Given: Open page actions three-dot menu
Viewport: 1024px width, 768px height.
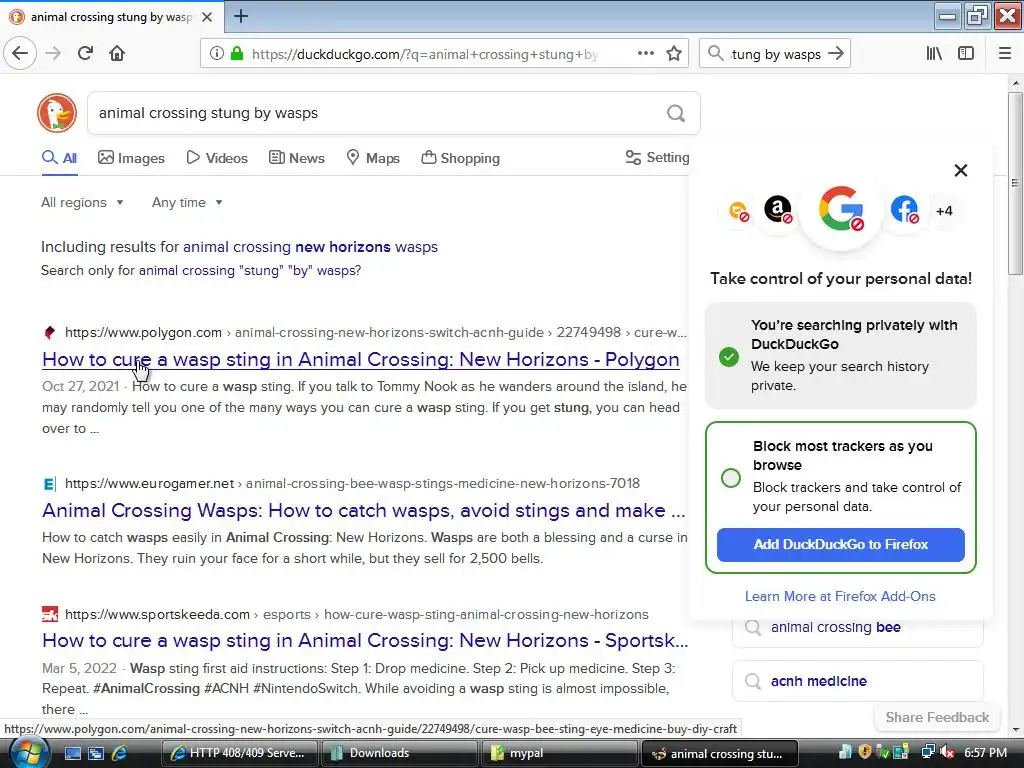Looking at the screenshot, I should click(x=646, y=54).
